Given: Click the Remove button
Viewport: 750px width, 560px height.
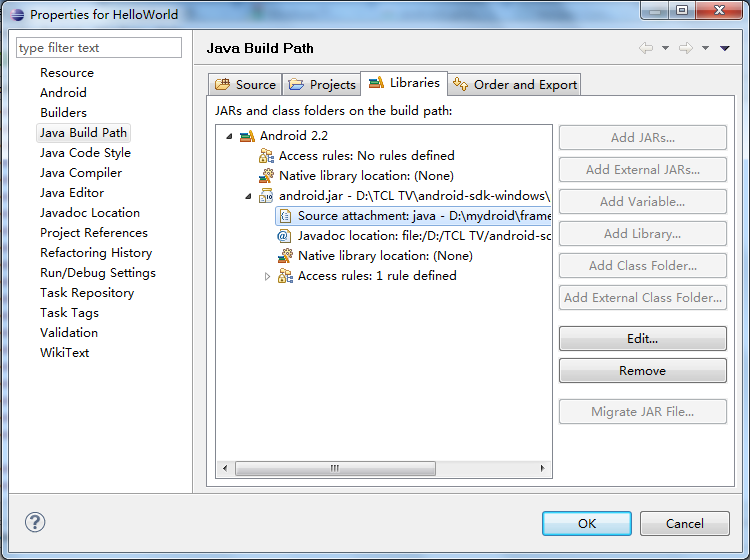Looking at the screenshot, I should pos(642,371).
